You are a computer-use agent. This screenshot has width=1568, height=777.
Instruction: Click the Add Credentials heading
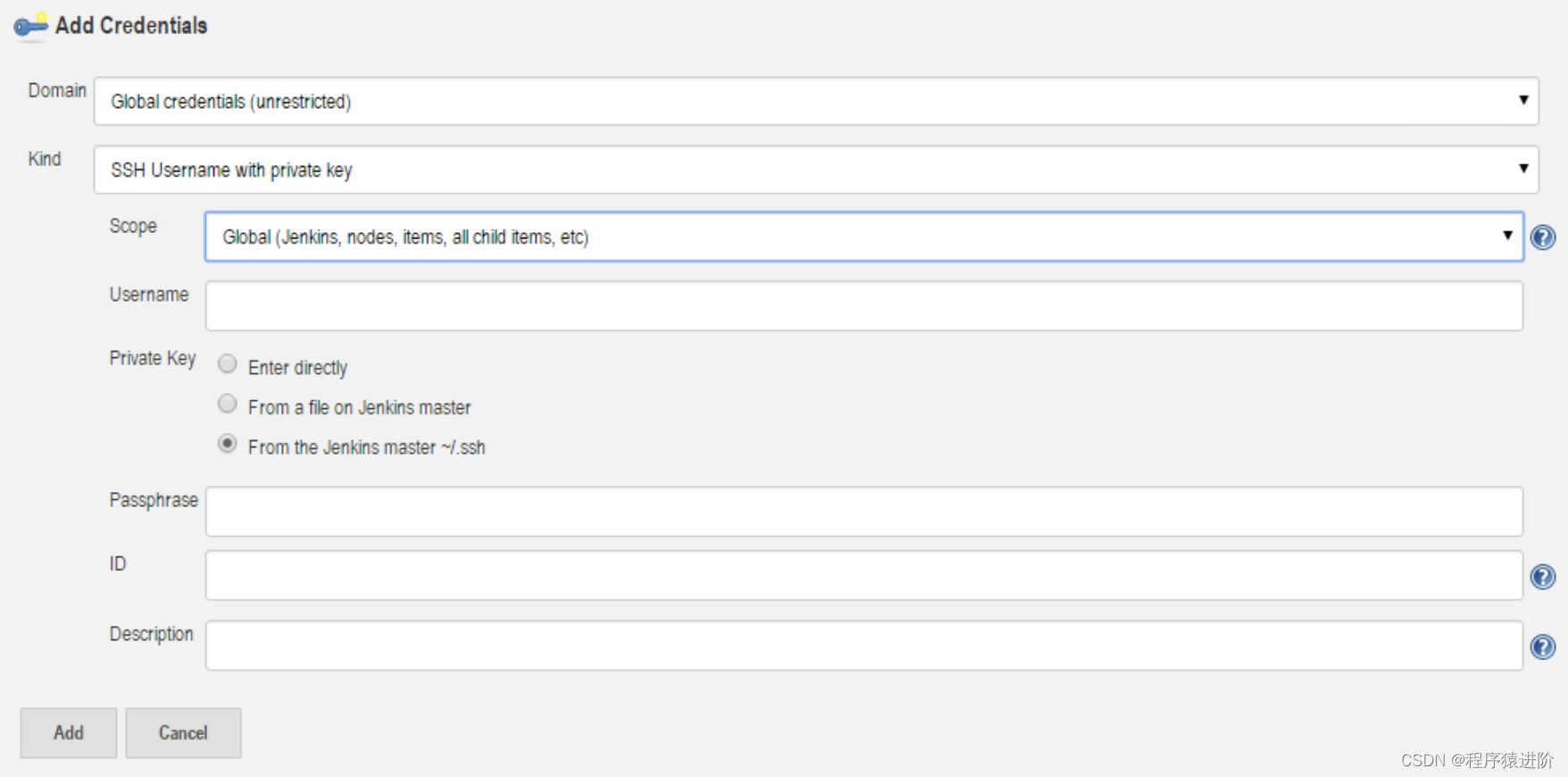point(131,26)
